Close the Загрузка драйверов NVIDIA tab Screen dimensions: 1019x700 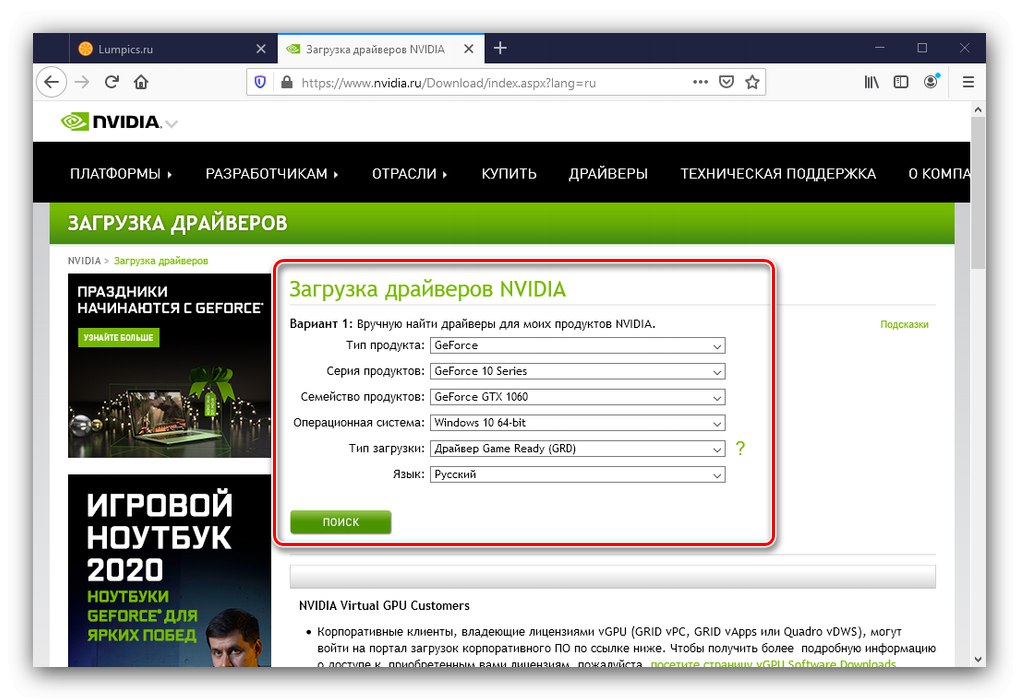click(x=469, y=49)
